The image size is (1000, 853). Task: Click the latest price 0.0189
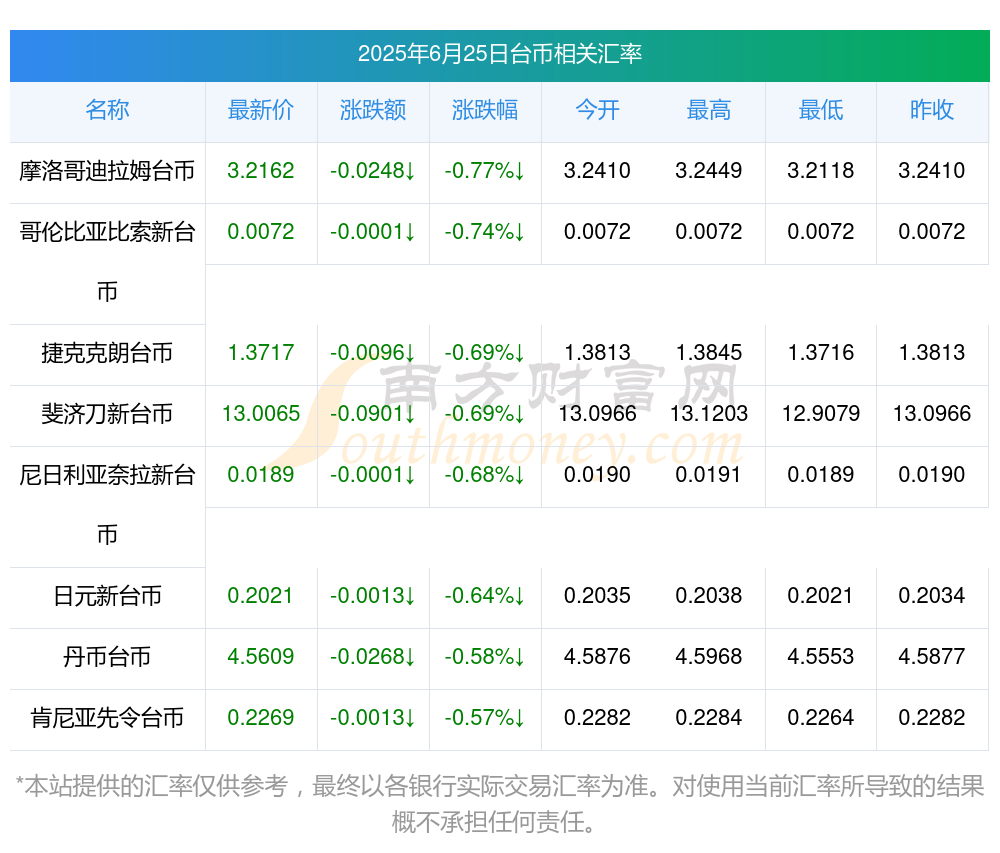[x=261, y=474]
